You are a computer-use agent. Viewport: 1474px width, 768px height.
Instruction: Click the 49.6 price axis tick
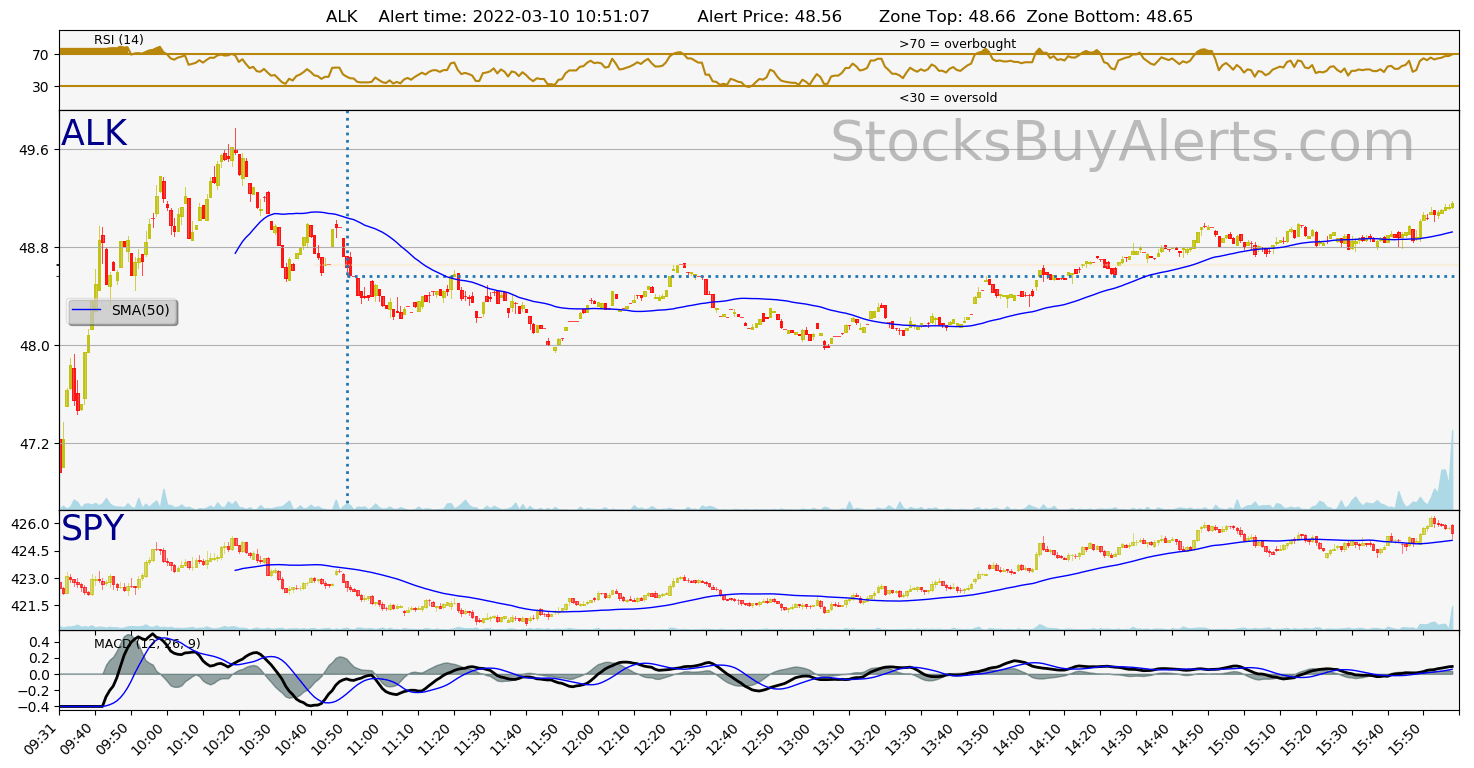tap(32, 150)
